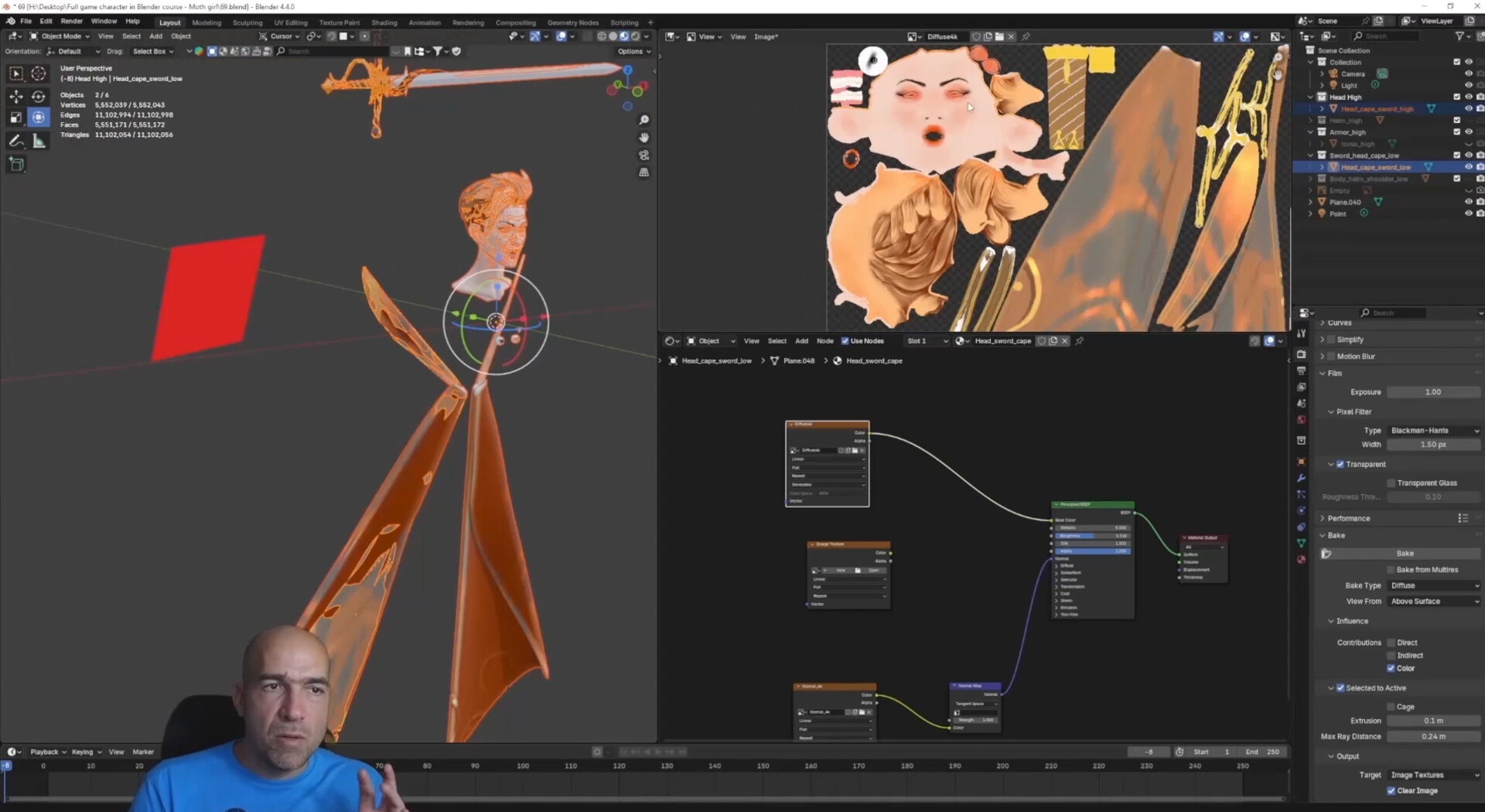The height and width of the screenshot is (812, 1485).
Task: Click the viewport zoom magnifier icon
Action: [x=643, y=120]
